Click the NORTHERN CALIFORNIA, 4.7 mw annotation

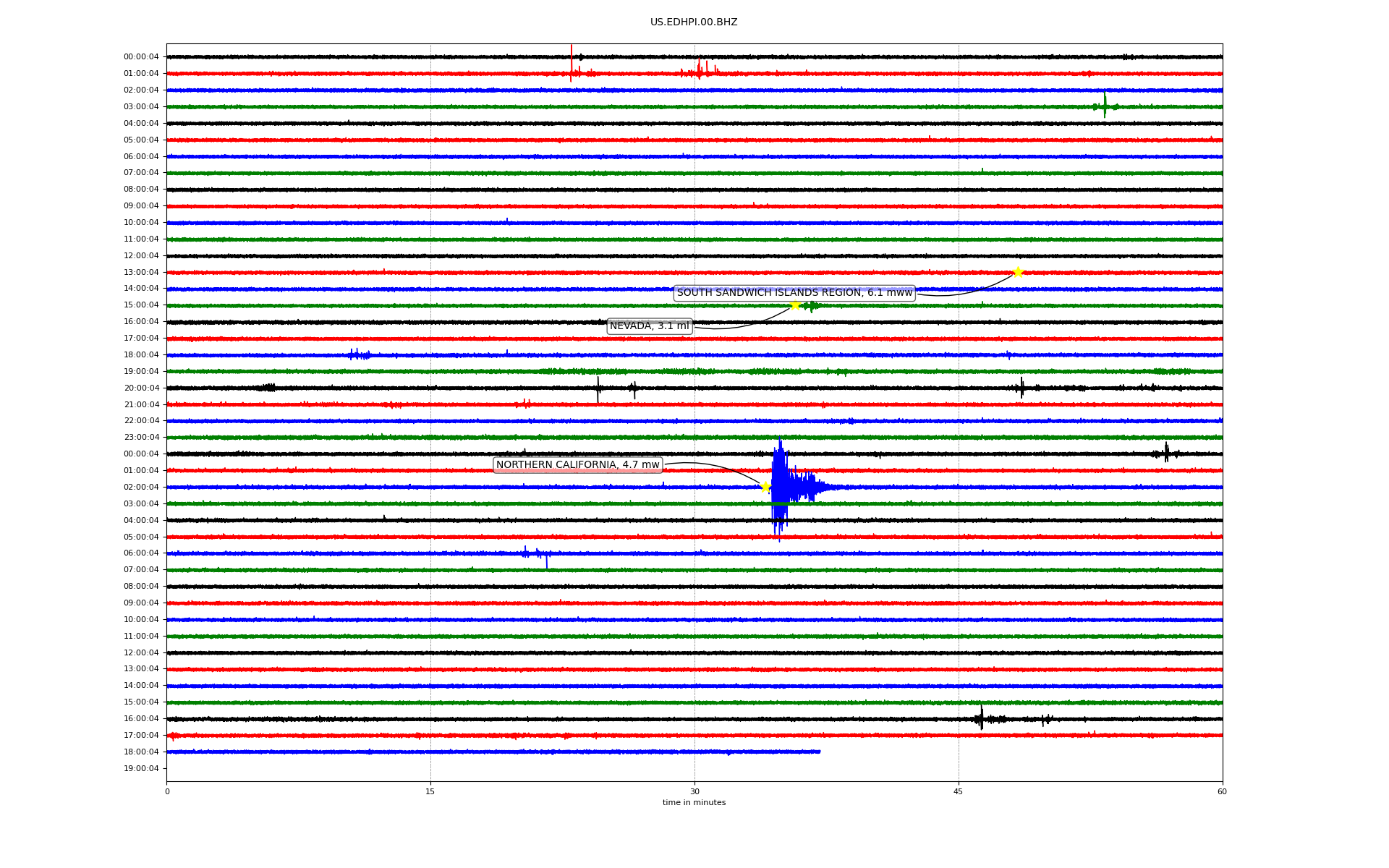(577, 465)
